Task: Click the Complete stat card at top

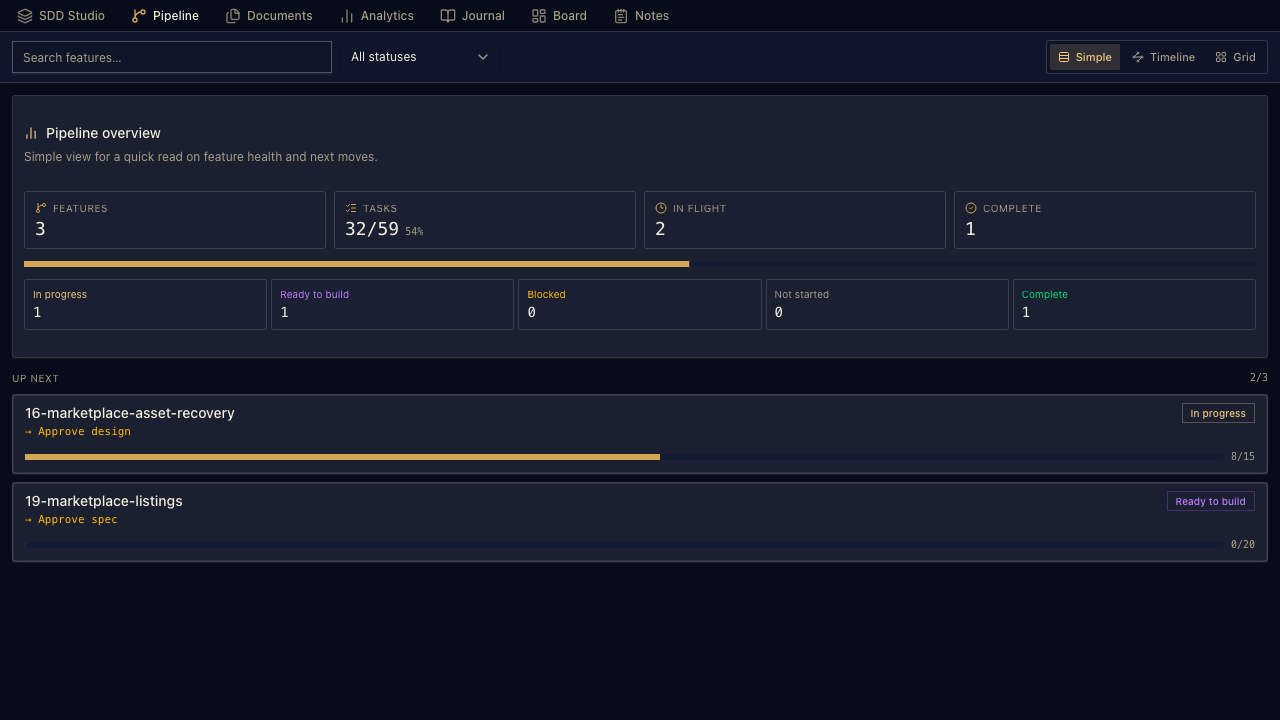Action: [1105, 220]
